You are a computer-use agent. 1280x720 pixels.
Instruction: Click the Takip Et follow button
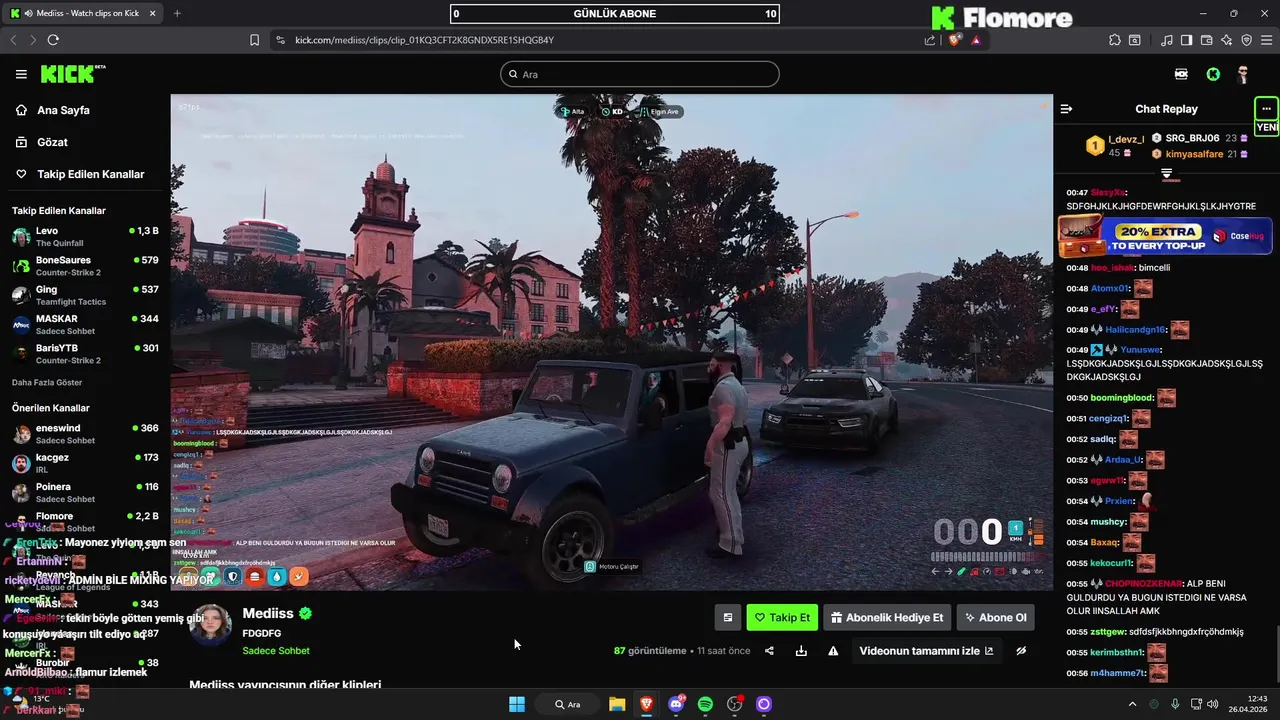click(782, 617)
